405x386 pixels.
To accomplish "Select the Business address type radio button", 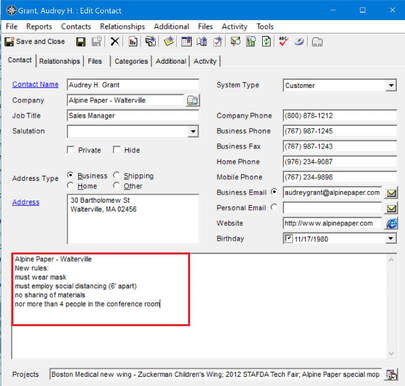I will (x=70, y=175).
